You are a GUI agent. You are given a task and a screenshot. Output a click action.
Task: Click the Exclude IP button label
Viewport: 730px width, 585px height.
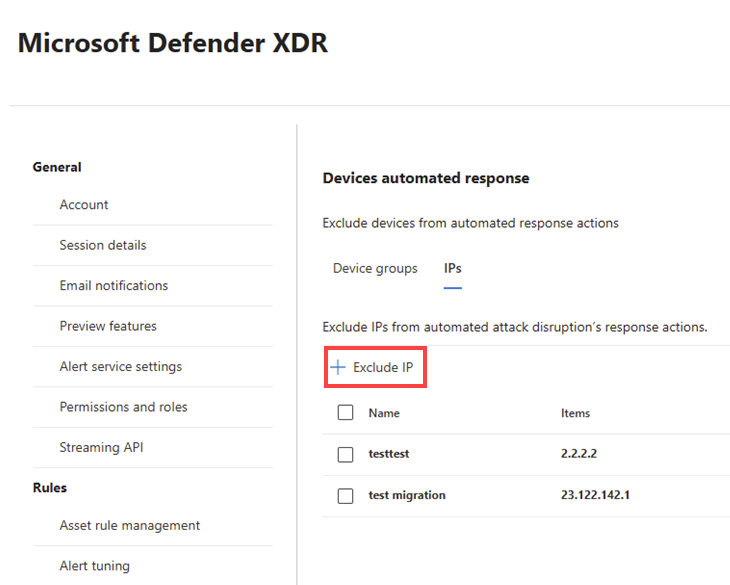(383, 368)
